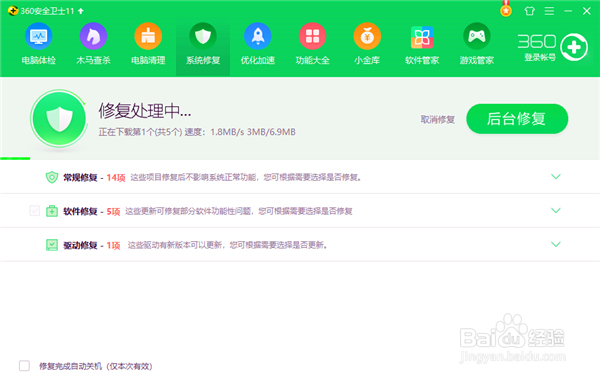
Task: Click the 修复处理中... heading
Action: pyautogui.click(x=145, y=111)
